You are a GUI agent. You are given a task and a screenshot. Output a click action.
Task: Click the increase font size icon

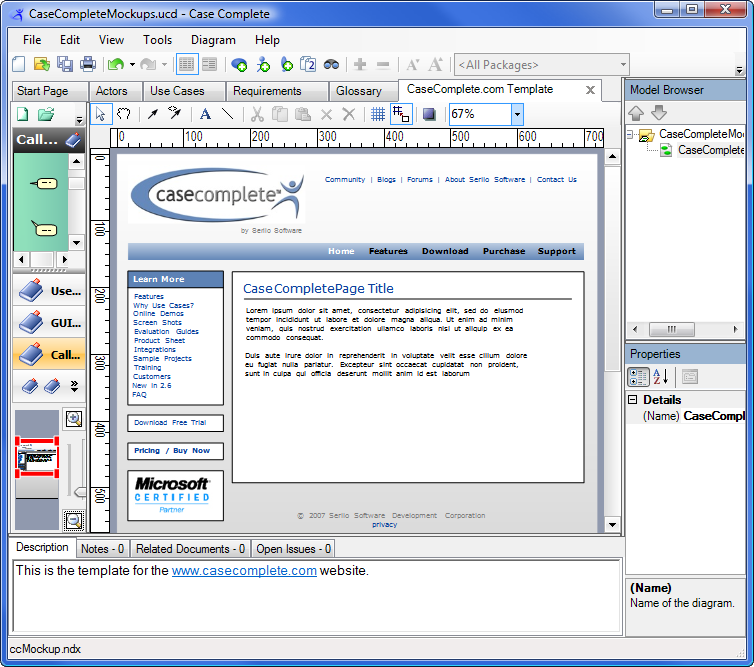tap(436, 64)
